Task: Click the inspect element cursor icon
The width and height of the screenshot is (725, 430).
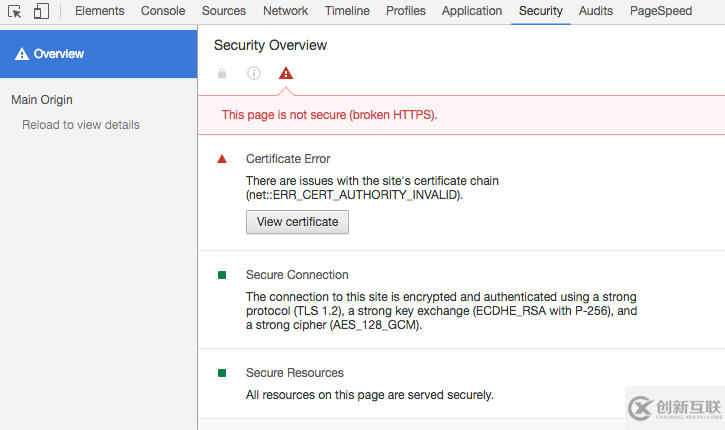Action: click(x=15, y=11)
